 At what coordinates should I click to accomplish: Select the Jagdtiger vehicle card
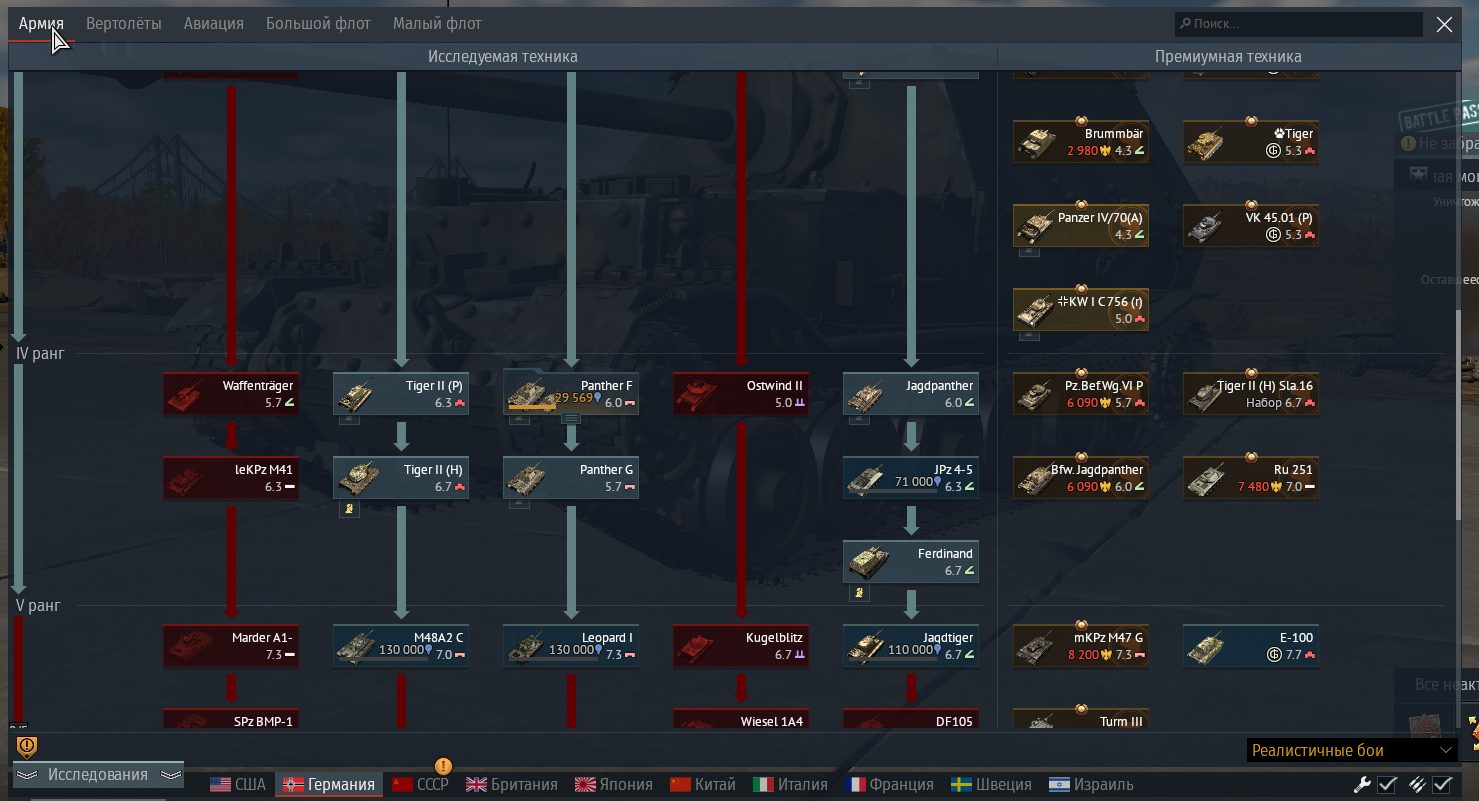pos(911,646)
